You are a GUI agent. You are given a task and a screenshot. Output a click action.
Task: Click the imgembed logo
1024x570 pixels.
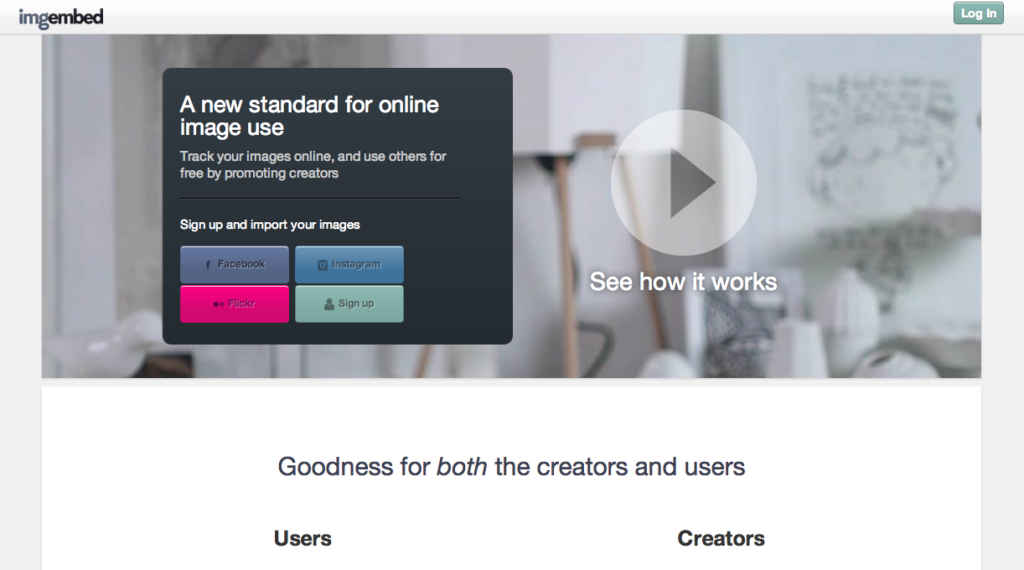(61, 18)
